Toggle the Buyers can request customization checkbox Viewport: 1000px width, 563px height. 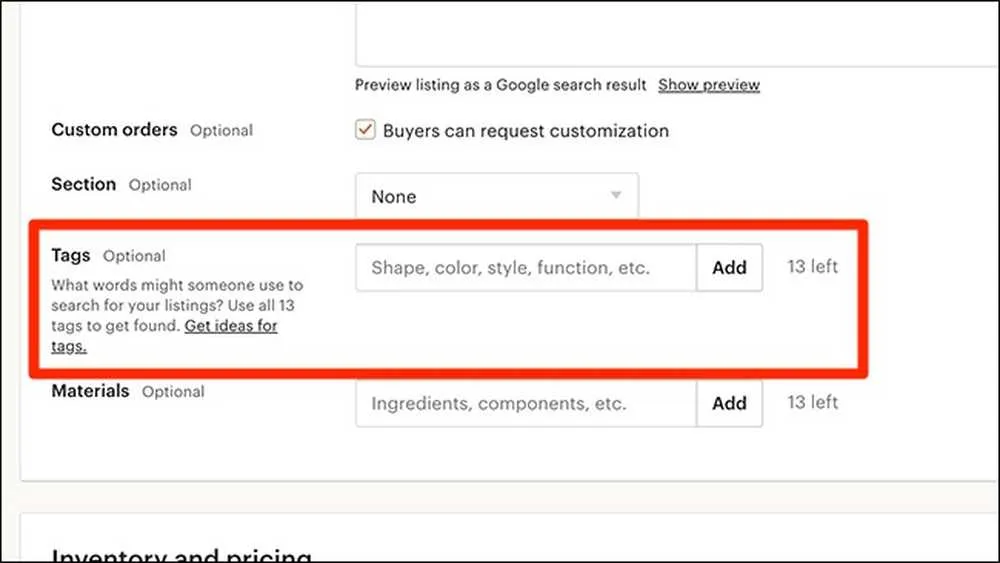click(x=366, y=131)
